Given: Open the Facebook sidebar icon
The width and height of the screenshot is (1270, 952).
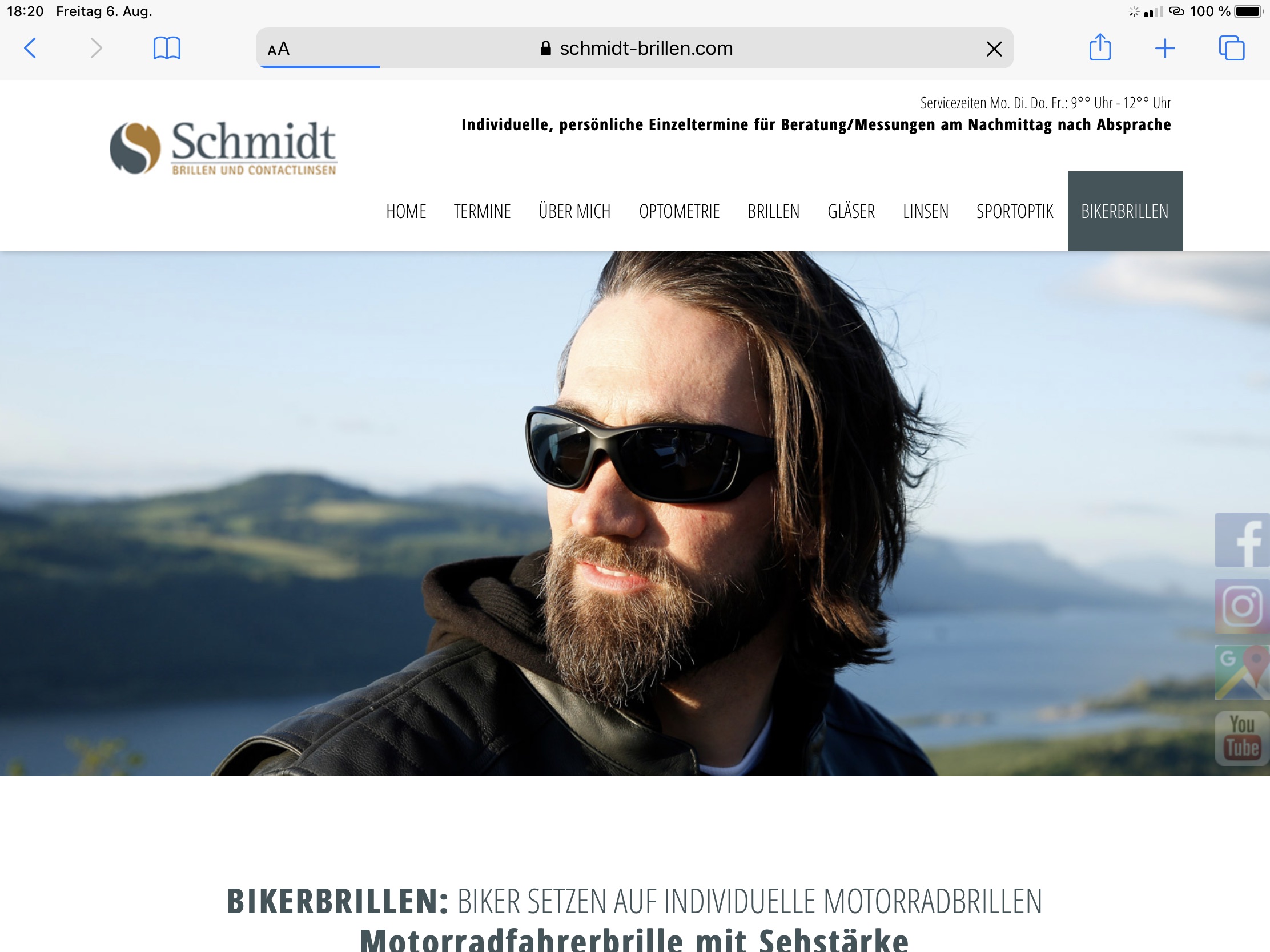Looking at the screenshot, I should 1242,540.
